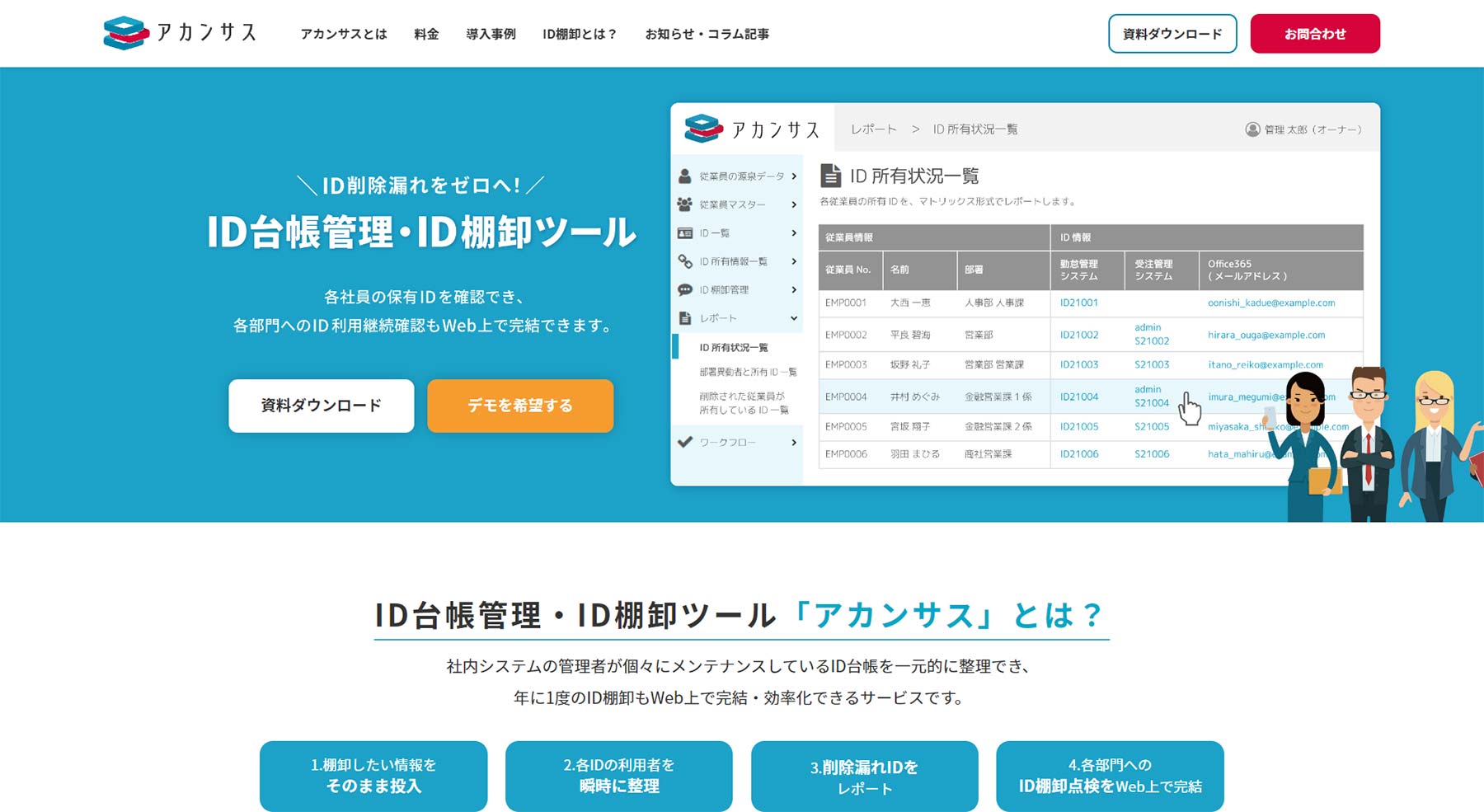Click the ID21001 link in the table
The height and width of the screenshot is (812, 1484).
pyautogui.click(x=1079, y=303)
